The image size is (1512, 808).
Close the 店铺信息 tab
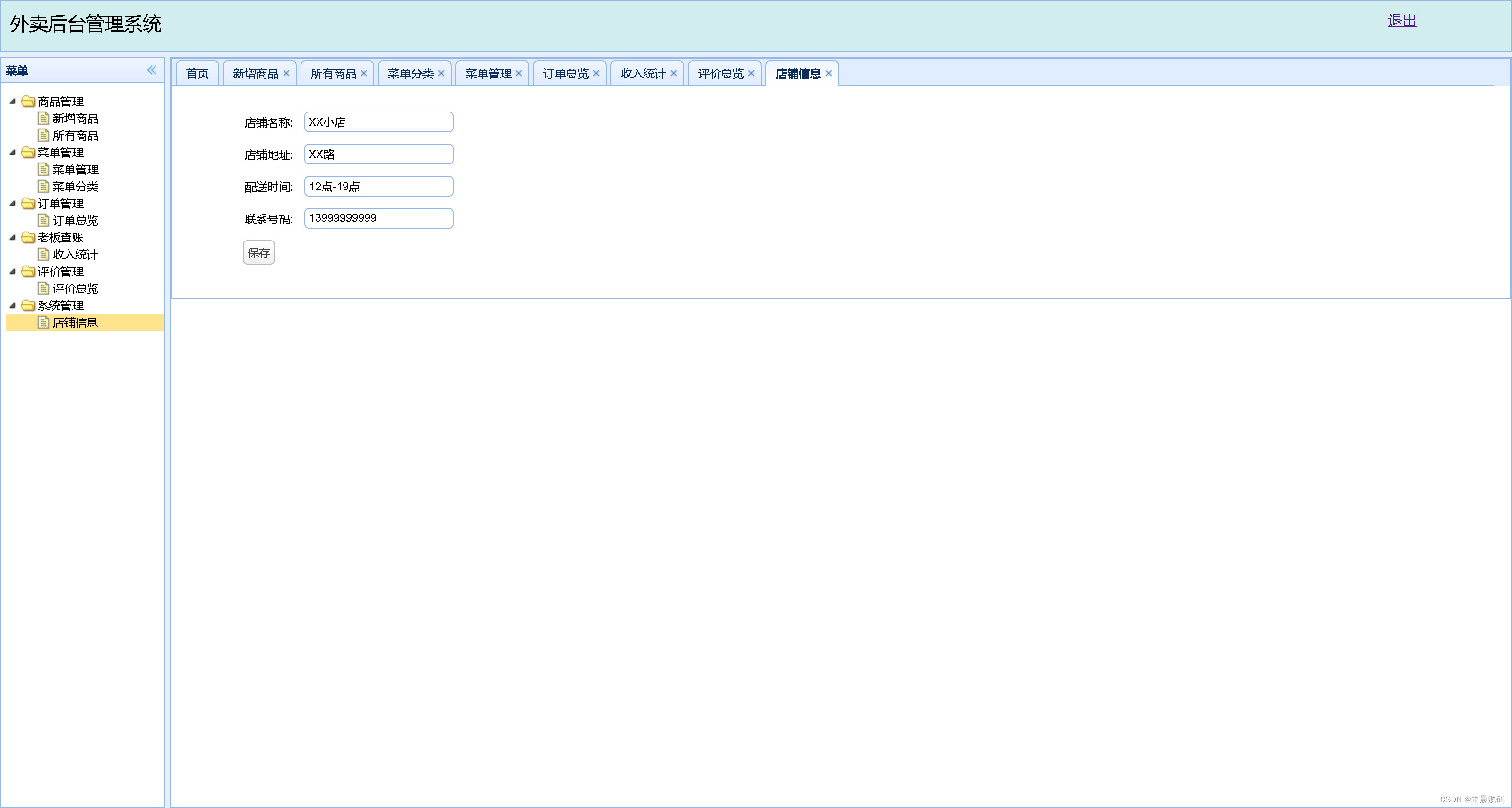pos(829,73)
